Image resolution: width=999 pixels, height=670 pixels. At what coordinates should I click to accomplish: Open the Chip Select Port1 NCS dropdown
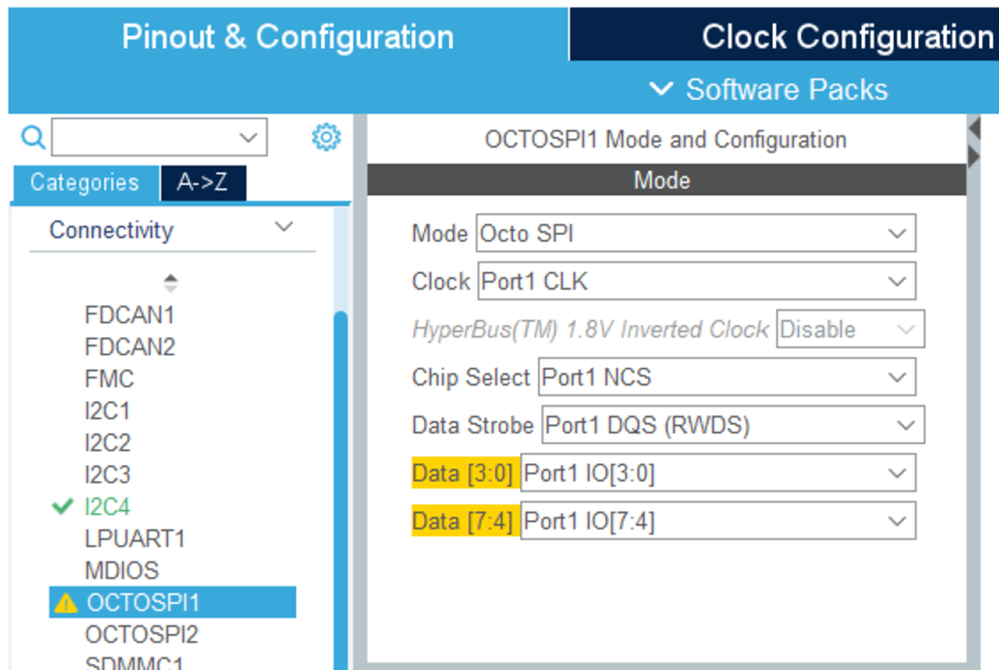pos(727,377)
